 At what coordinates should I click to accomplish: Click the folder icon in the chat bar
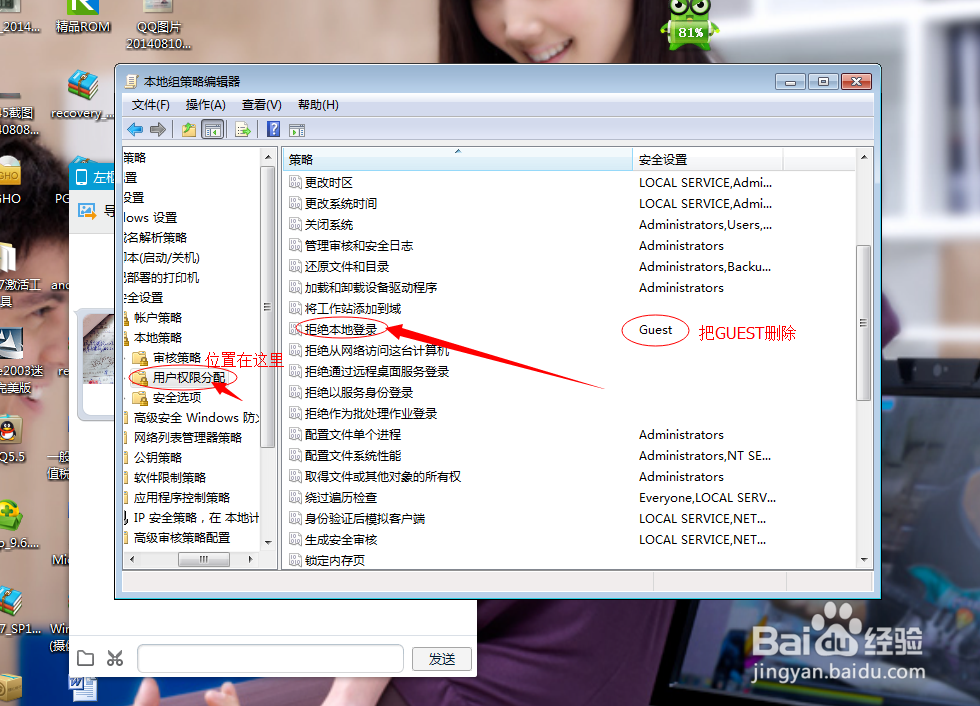click(86, 658)
